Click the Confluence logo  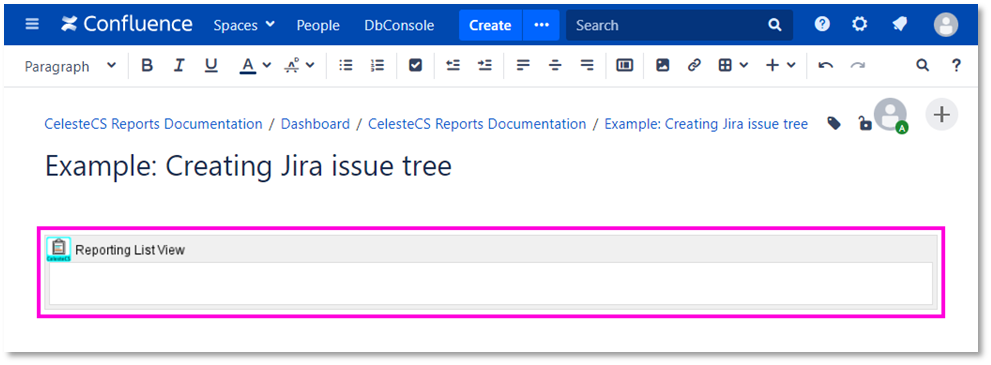click(x=127, y=25)
